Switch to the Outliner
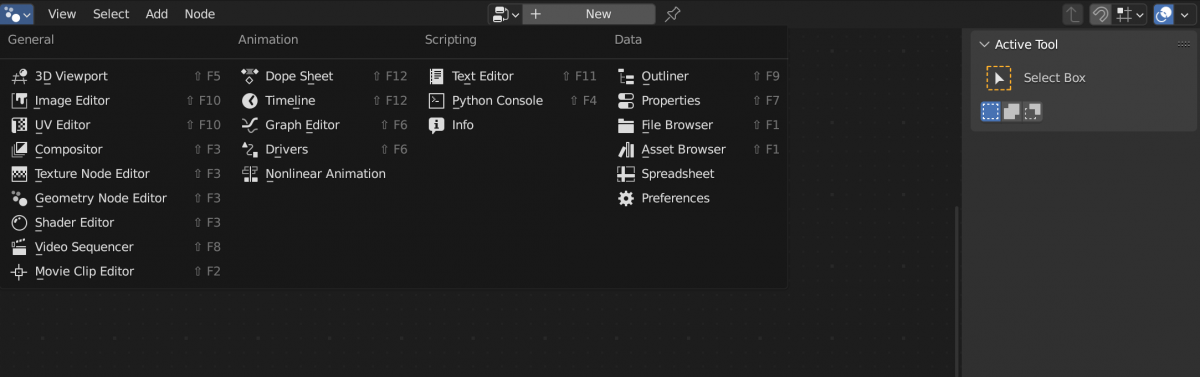Screen dimensions: 1200x377 pyautogui.click(x=698, y=76)
